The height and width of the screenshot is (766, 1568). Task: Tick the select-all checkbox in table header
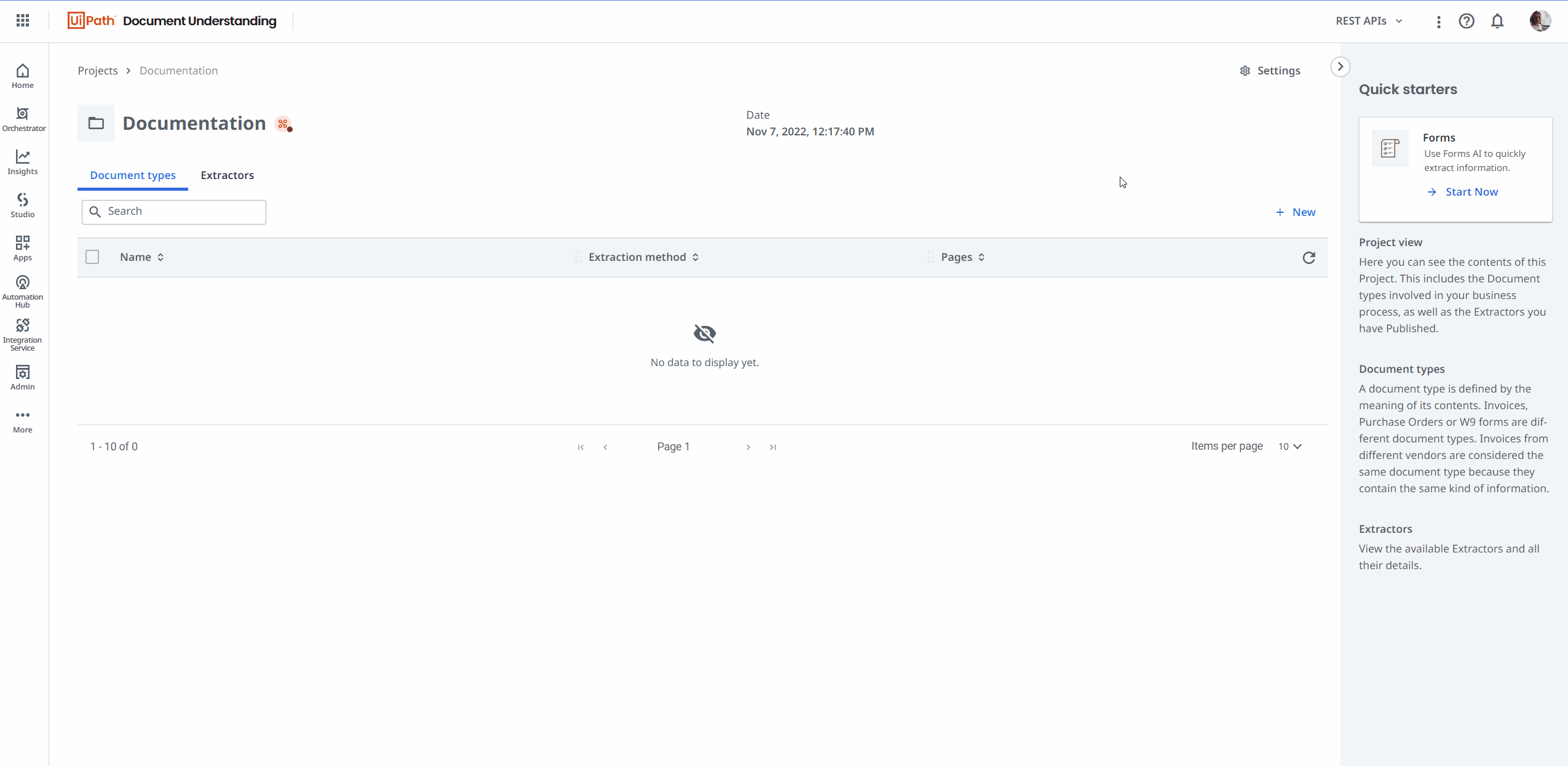(x=92, y=257)
